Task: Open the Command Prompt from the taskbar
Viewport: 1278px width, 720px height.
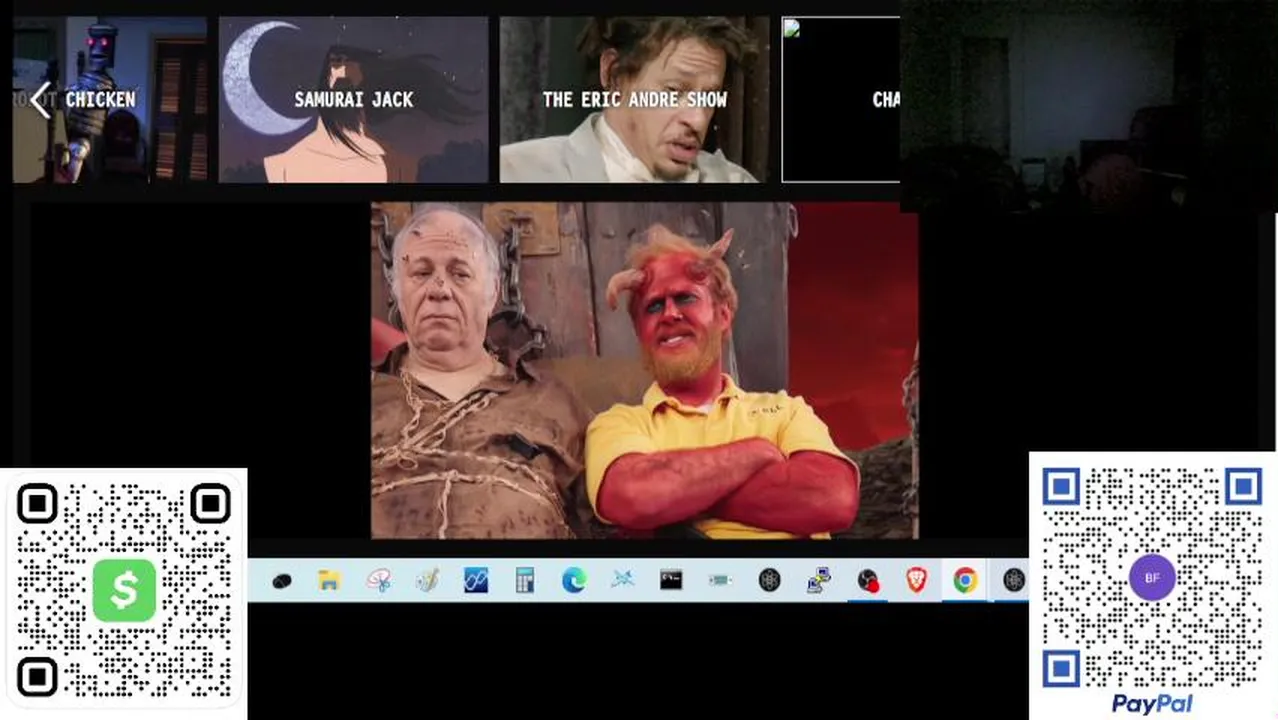Action: [x=671, y=580]
